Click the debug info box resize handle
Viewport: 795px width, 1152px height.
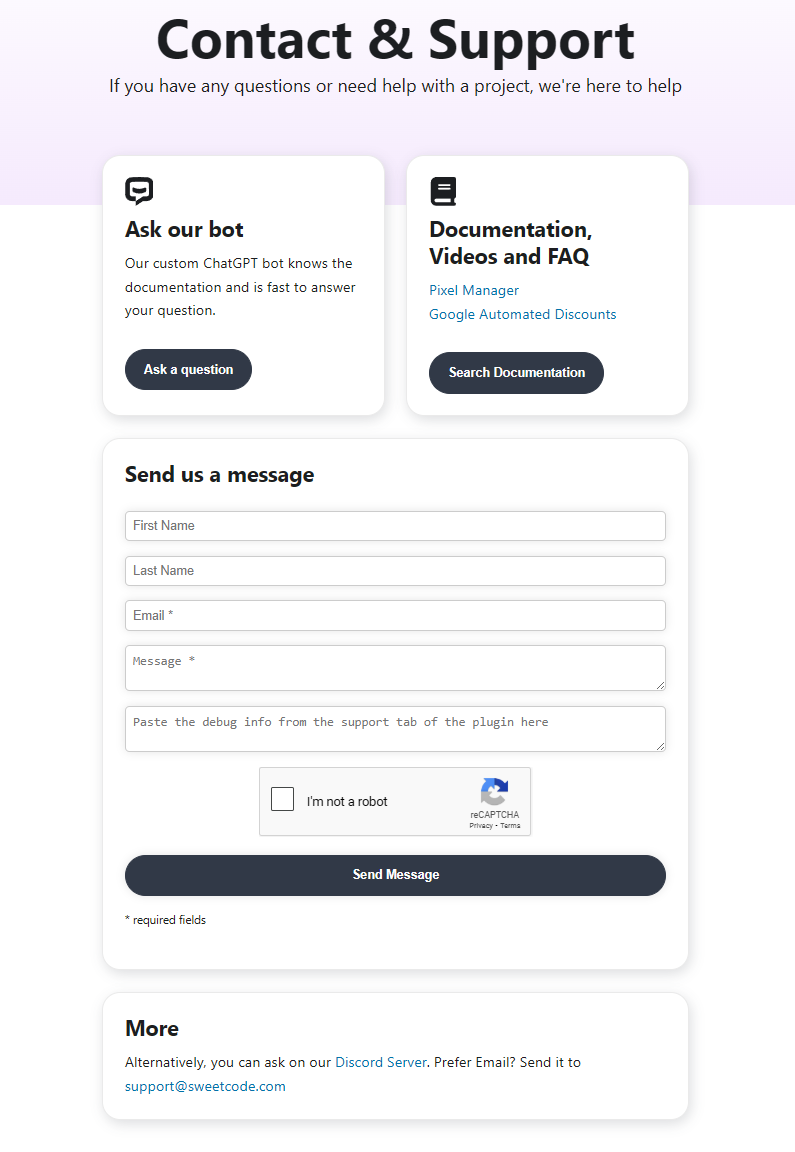coord(660,746)
